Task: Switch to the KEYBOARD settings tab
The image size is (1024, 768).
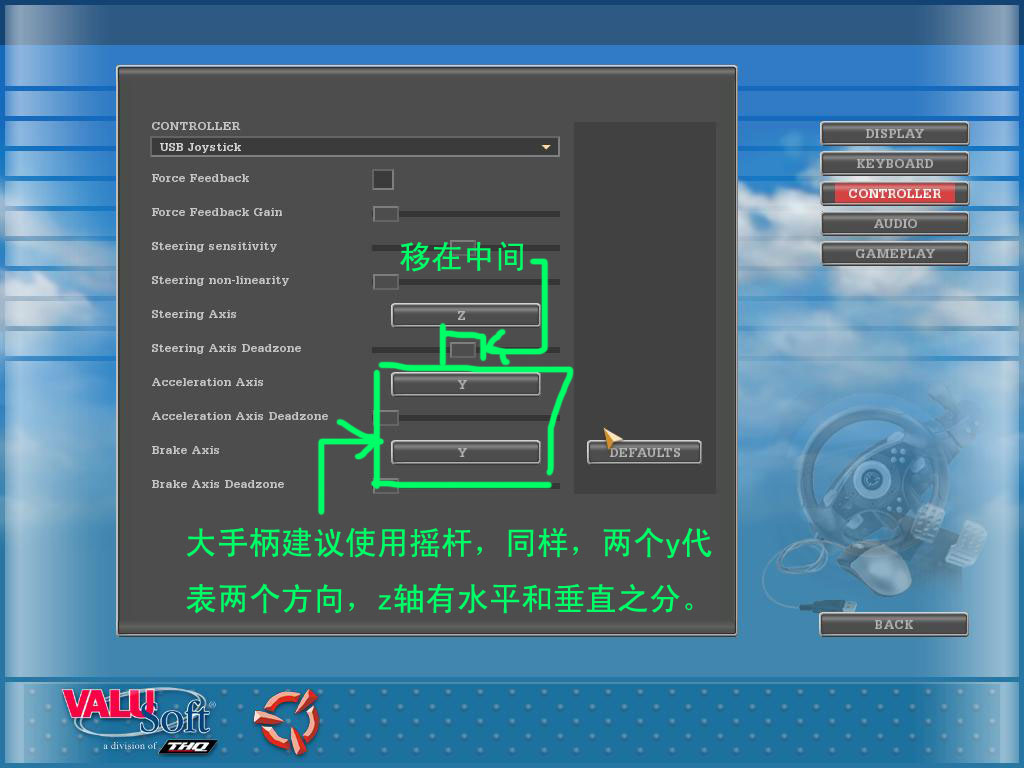Action: (894, 163)
